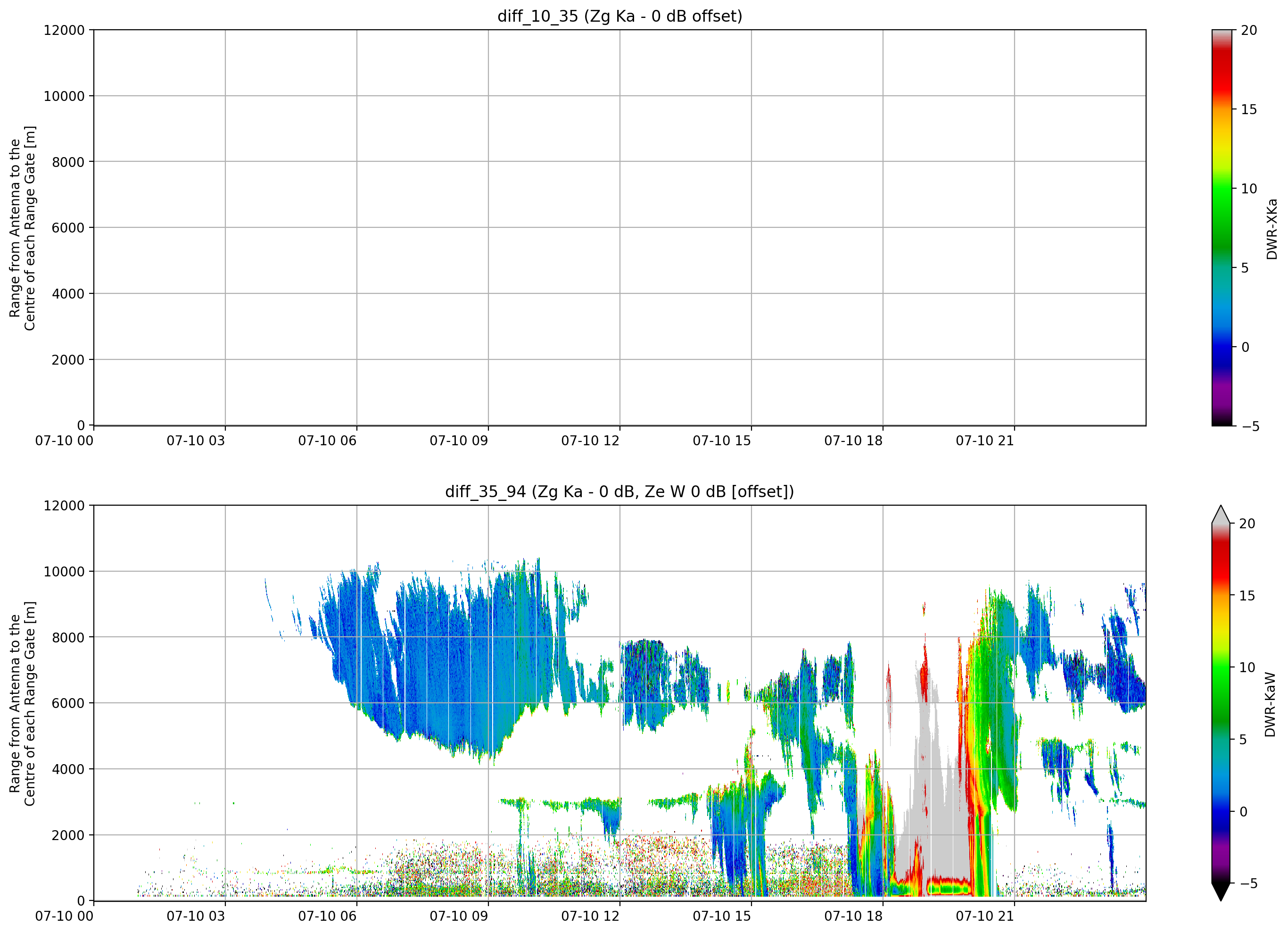Select the "DWR-KaW" colorbar label
The height and width of the screenshot is (933, 1288).
pos(1271,705)
